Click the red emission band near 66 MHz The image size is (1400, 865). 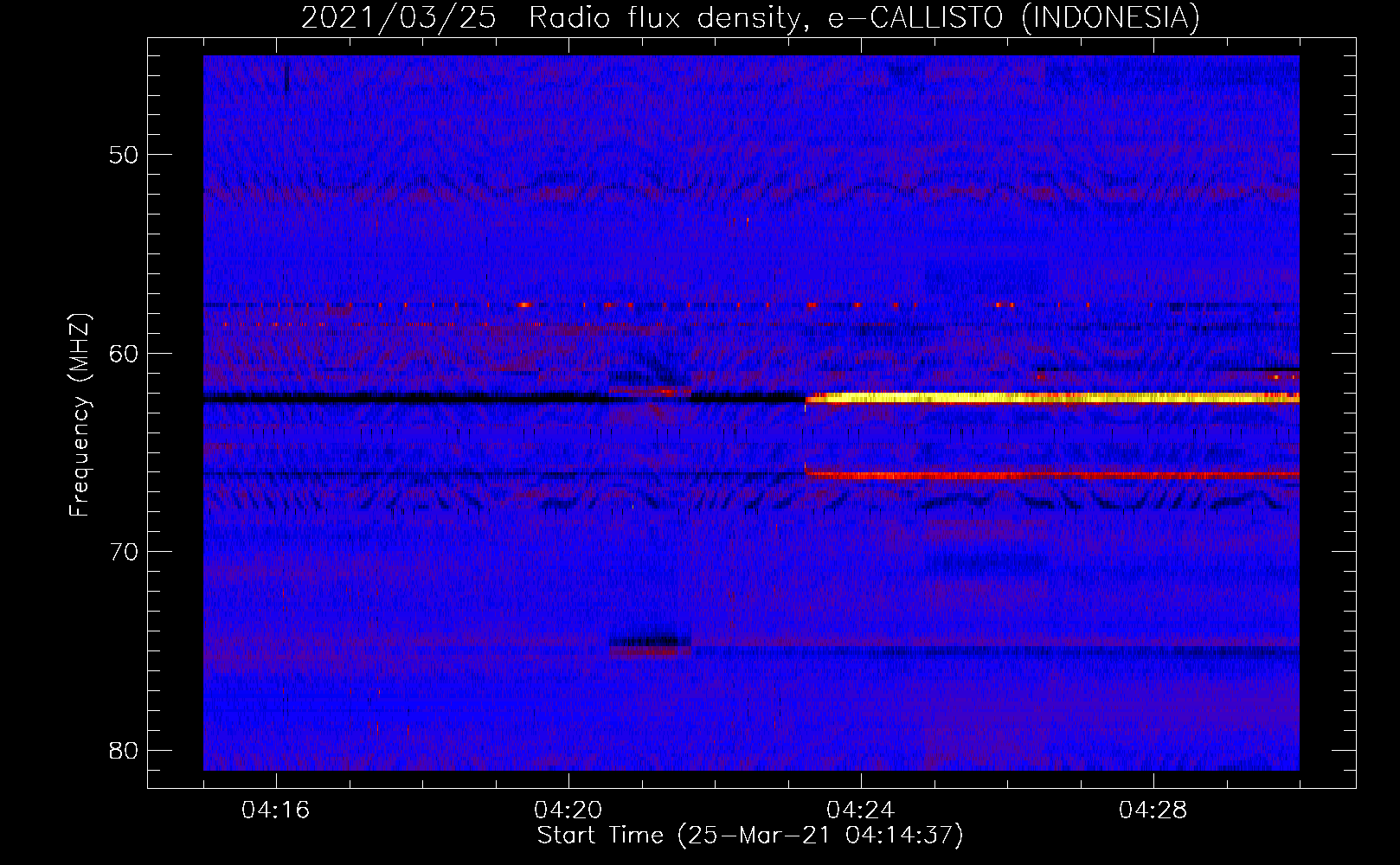1052,475
